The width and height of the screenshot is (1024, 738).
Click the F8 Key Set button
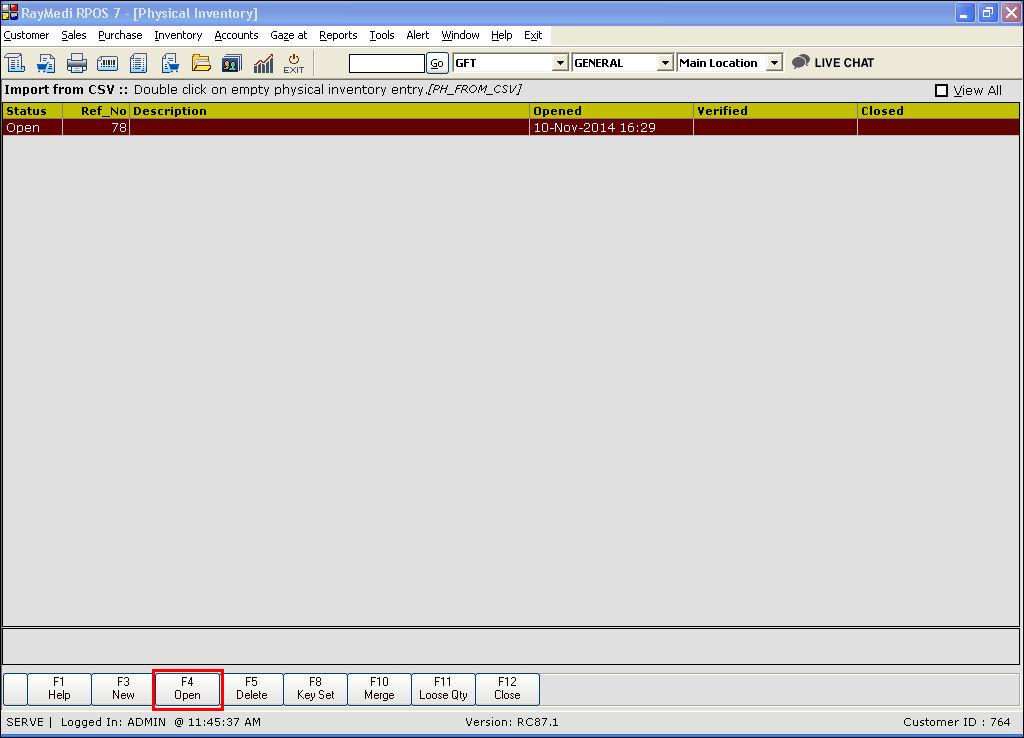coord(315,689)
